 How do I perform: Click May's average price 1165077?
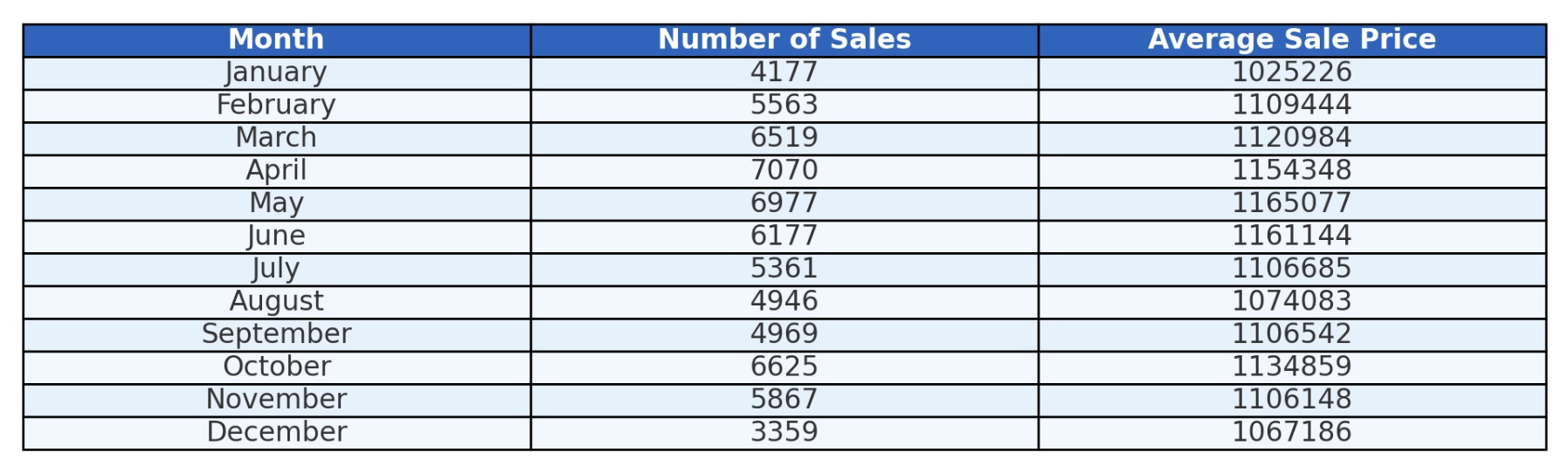click(x=1292, y=204)
